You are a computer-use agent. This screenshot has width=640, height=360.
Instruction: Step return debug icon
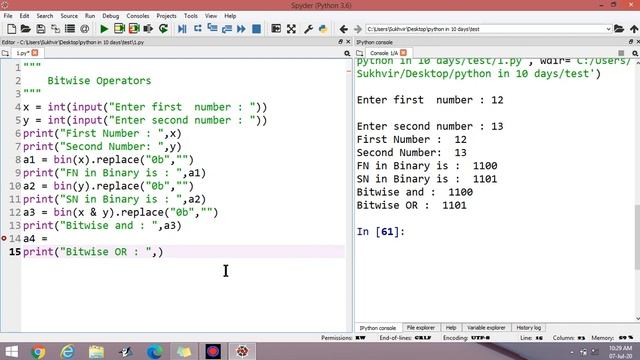click(227, 29)
